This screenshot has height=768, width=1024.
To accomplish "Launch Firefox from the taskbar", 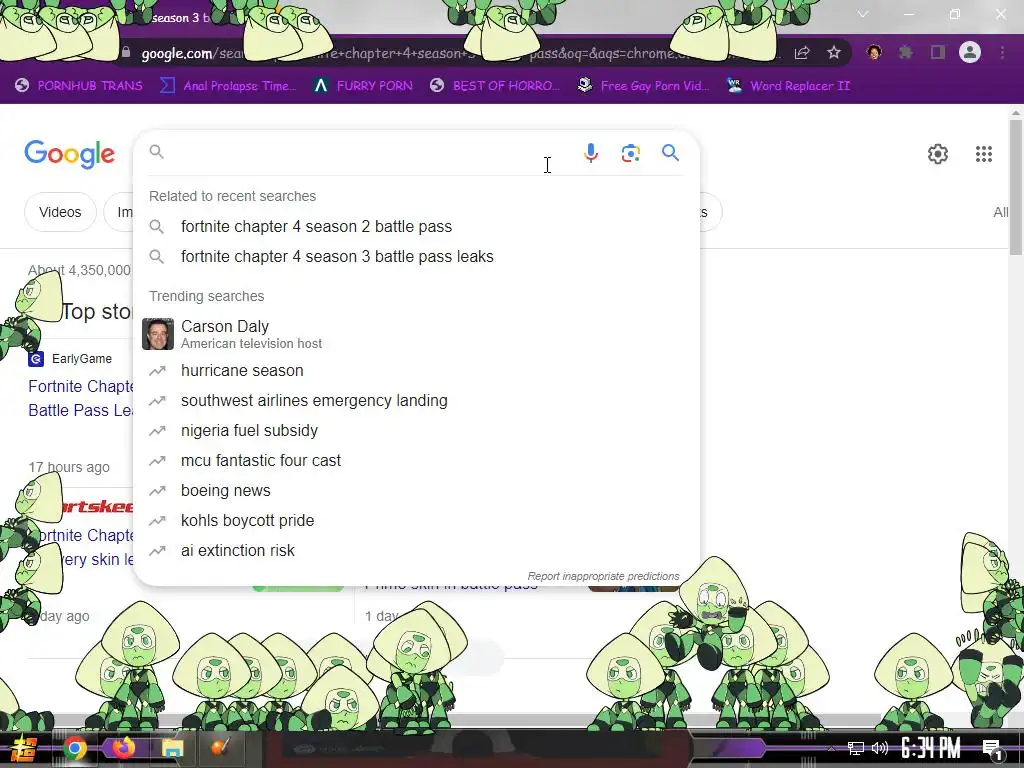I will tap(123, 748).
